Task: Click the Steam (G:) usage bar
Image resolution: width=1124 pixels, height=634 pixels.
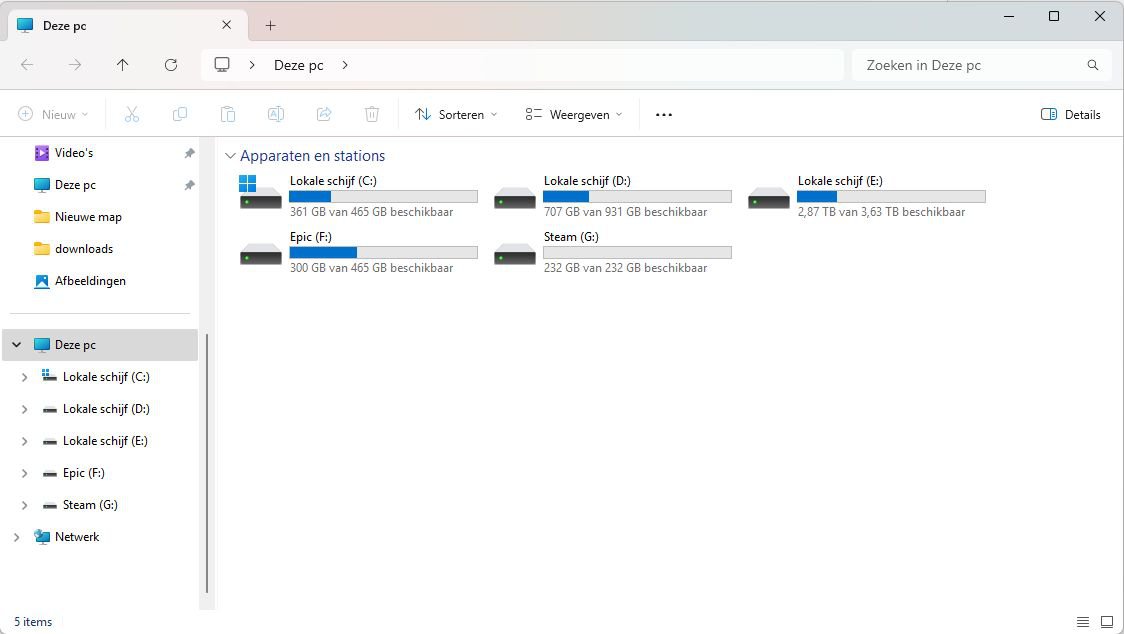Action: [637, 252]
